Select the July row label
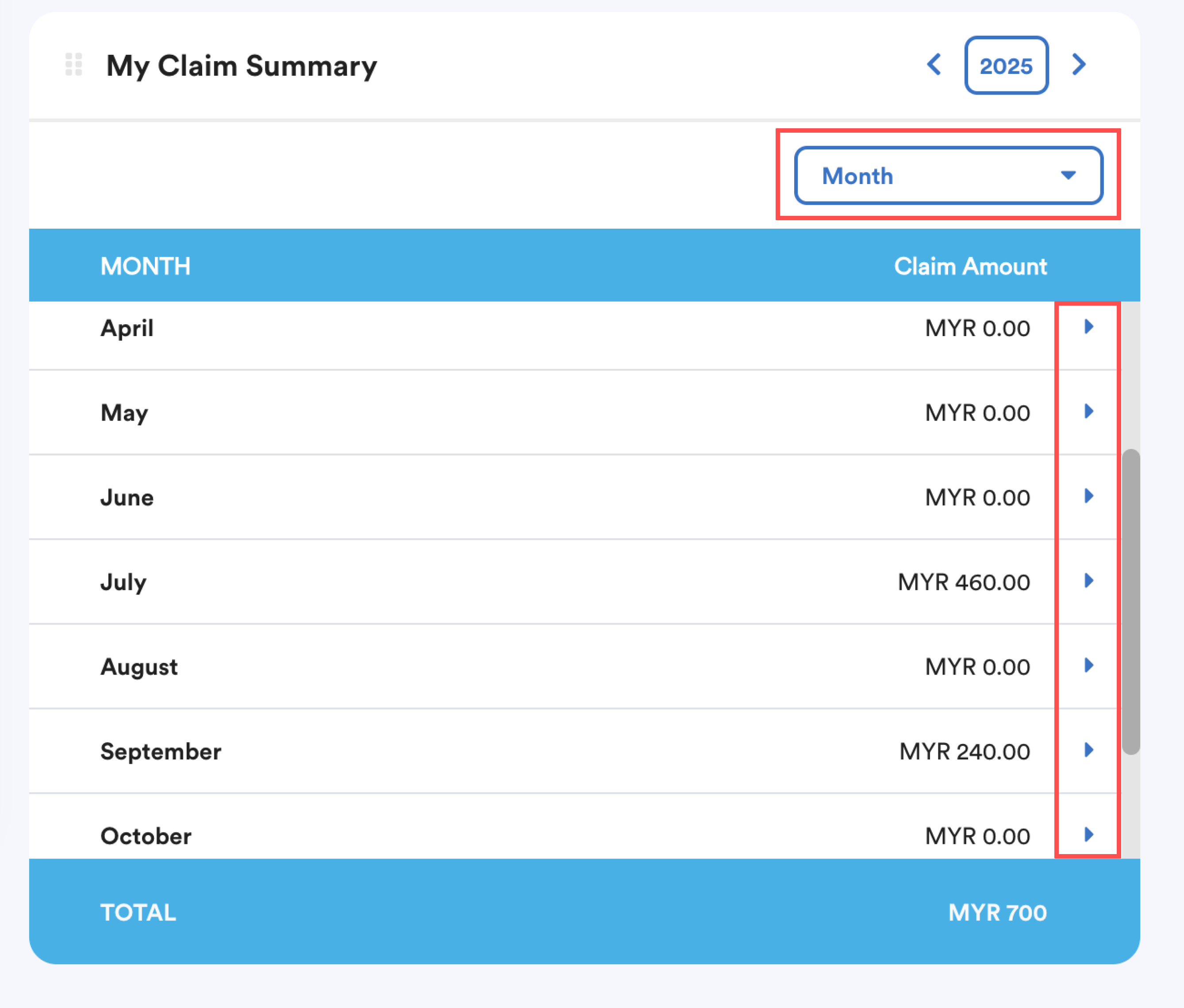 [x=123, y=582]
